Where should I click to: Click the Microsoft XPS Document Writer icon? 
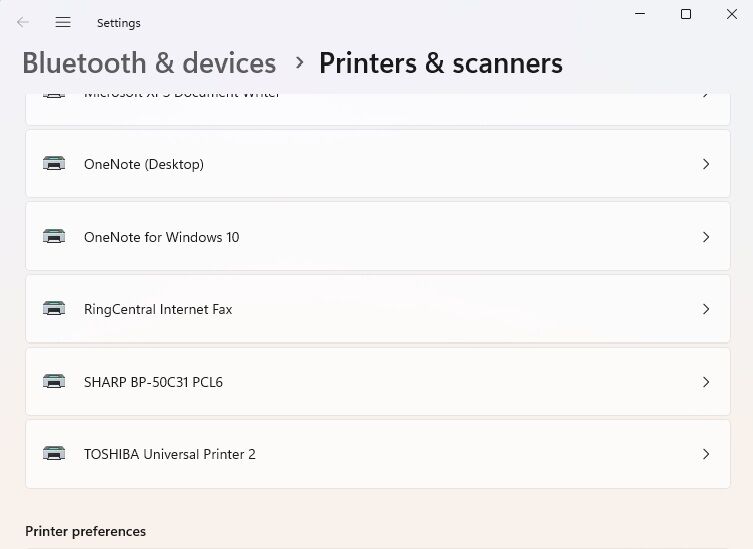(54, 95)
